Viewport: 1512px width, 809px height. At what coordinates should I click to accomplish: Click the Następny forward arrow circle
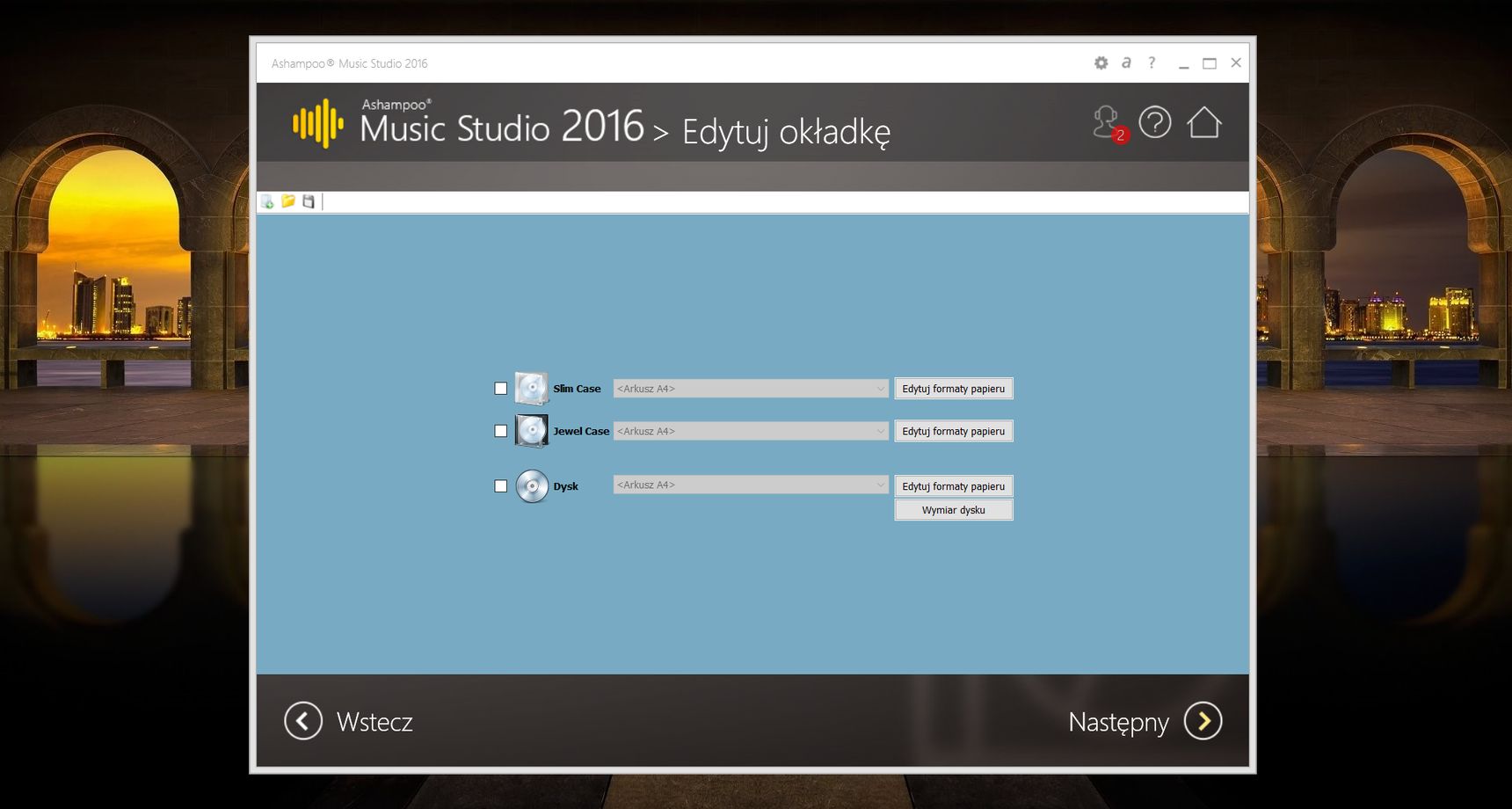1203,721
